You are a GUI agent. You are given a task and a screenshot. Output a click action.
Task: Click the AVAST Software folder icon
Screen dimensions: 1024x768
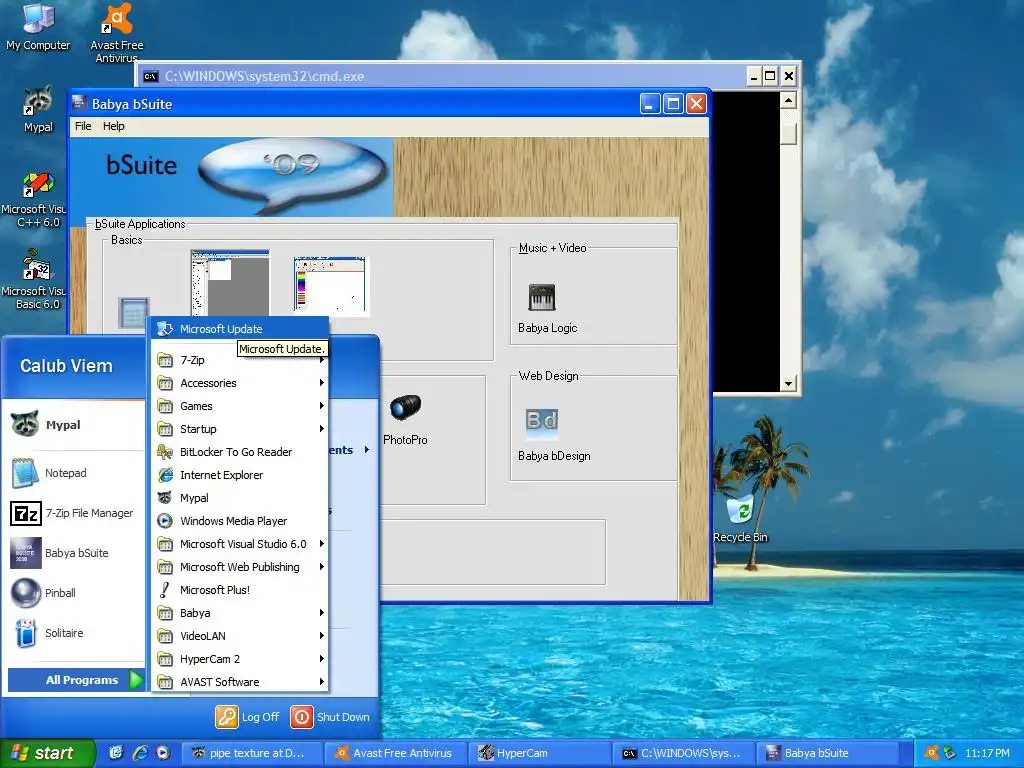165,682
